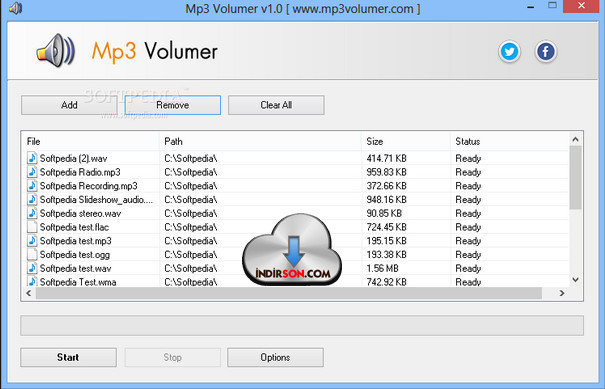The height and width of the screenshot is (389, 605).
Task: Select the Softpedia Slideshow_audio file name
Action: point(96,200)
